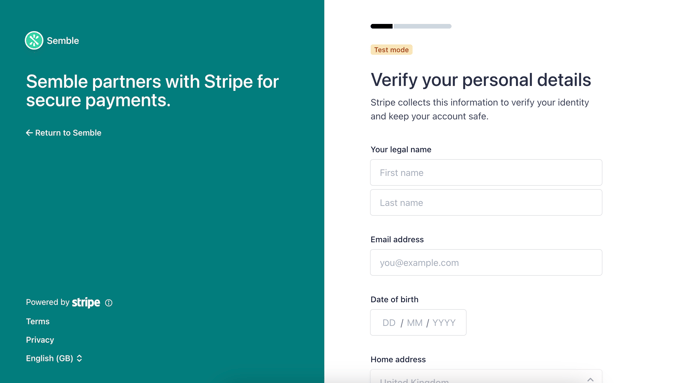Screen dimensions: 688x383
Task: Click the language selector chevrons icon
Action: pyautogui.click(x=79, y=358)
